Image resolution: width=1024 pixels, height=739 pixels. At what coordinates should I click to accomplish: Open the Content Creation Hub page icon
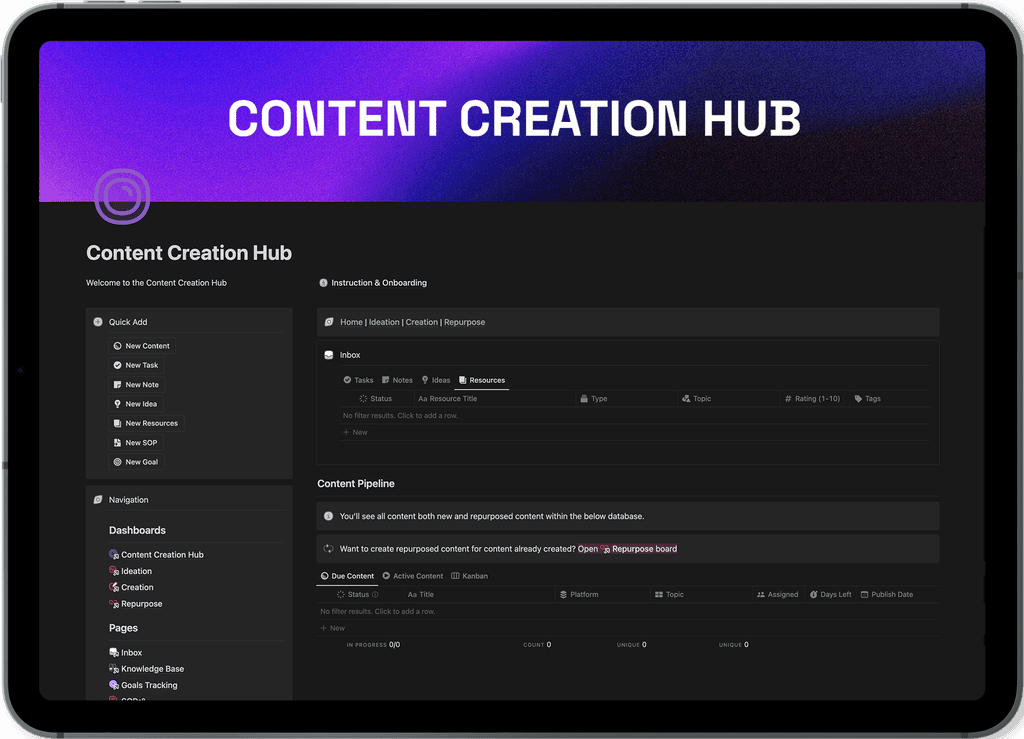point(112,554)
